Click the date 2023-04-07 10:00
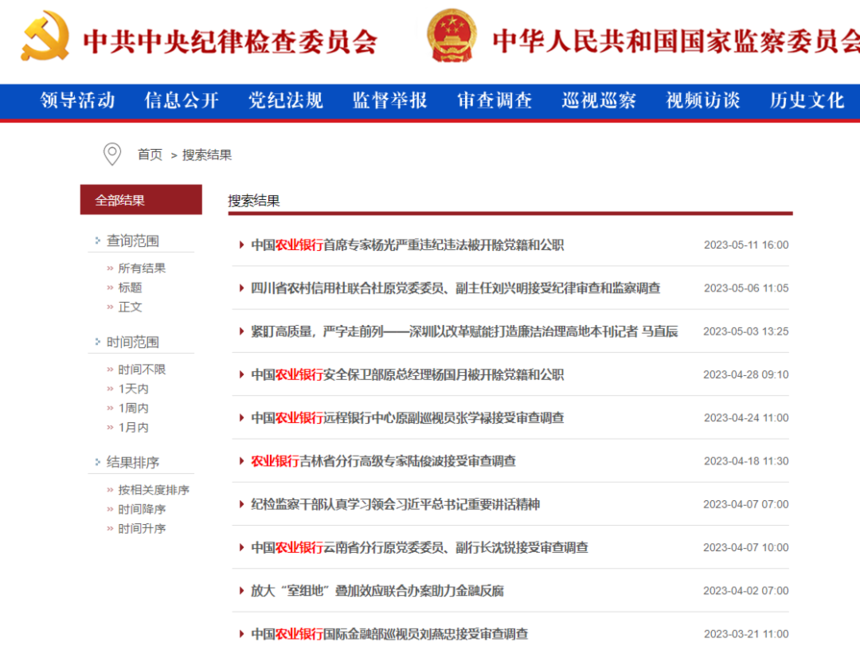This screenshot has height=650, width=860. (x=746, y=547)
